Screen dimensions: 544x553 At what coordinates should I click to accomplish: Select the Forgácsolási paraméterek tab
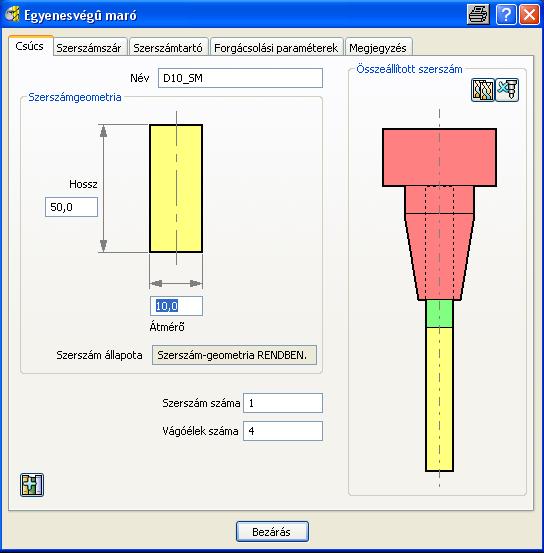pyautogui.click(x=276, y=48)
